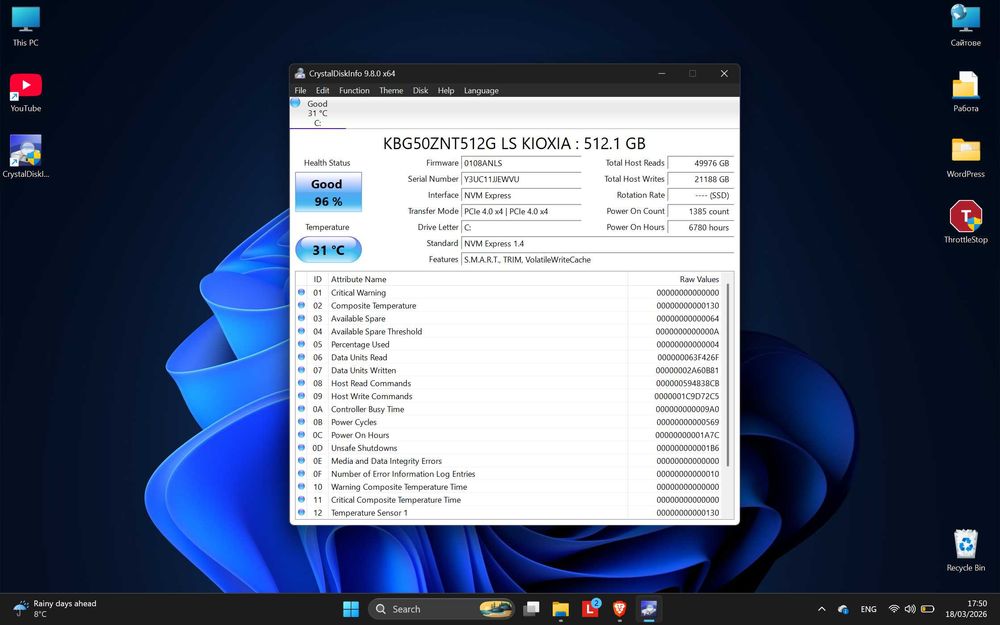Click the Interface field NVM Express
Viewport: 1000px width, 625px height.
pos(521,195)
